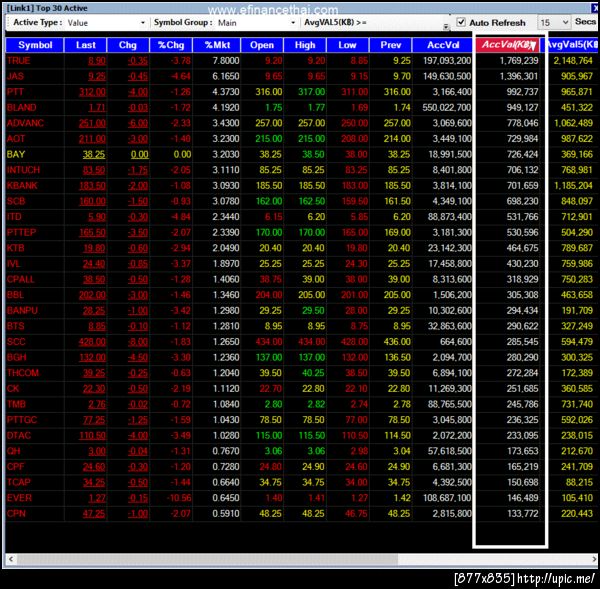Viewport: 600px width, 589px height.
Task: Click BAY change link 0.00
Action: [x=139, y=154]
